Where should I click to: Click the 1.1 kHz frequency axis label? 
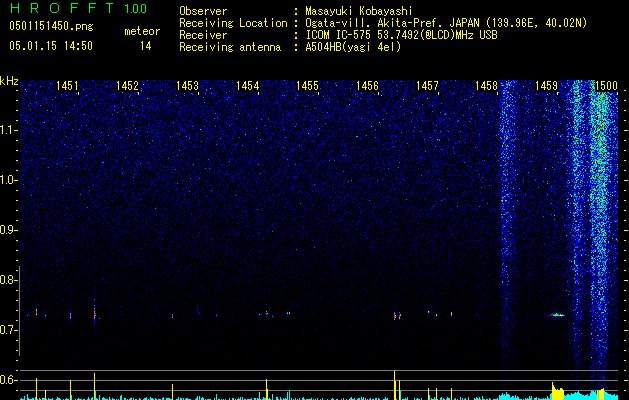(x=9, y=130)
